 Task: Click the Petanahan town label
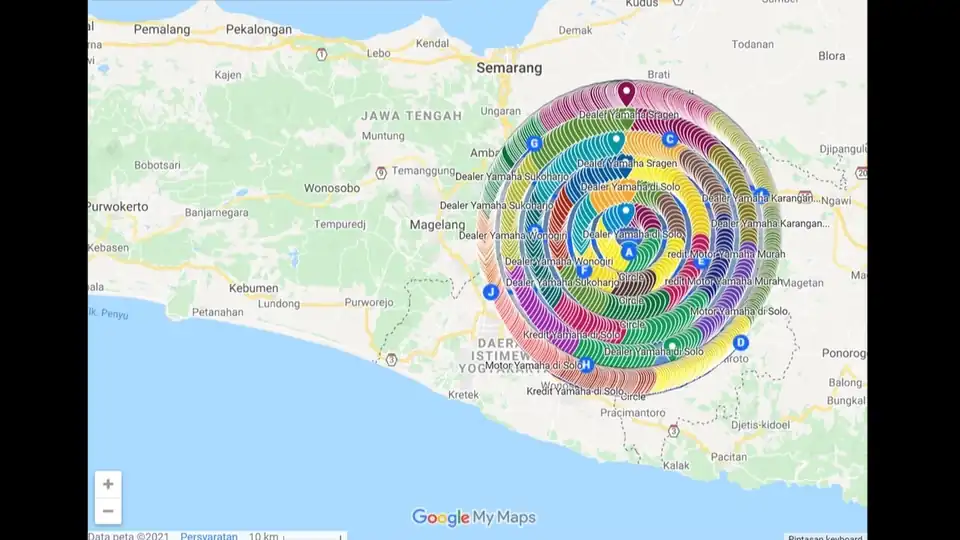(x=217, y=312)
